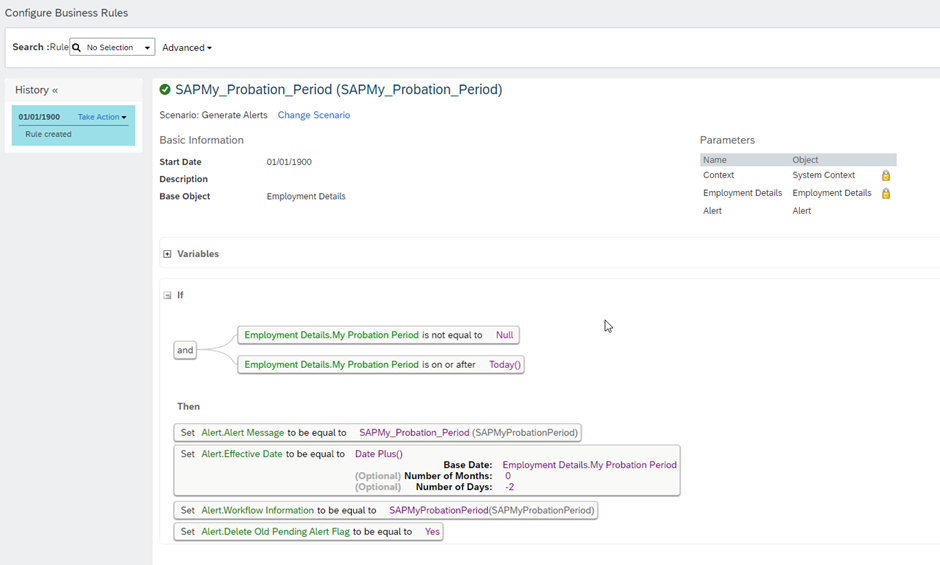Click the lock icon beside System Context

[886, 175]
